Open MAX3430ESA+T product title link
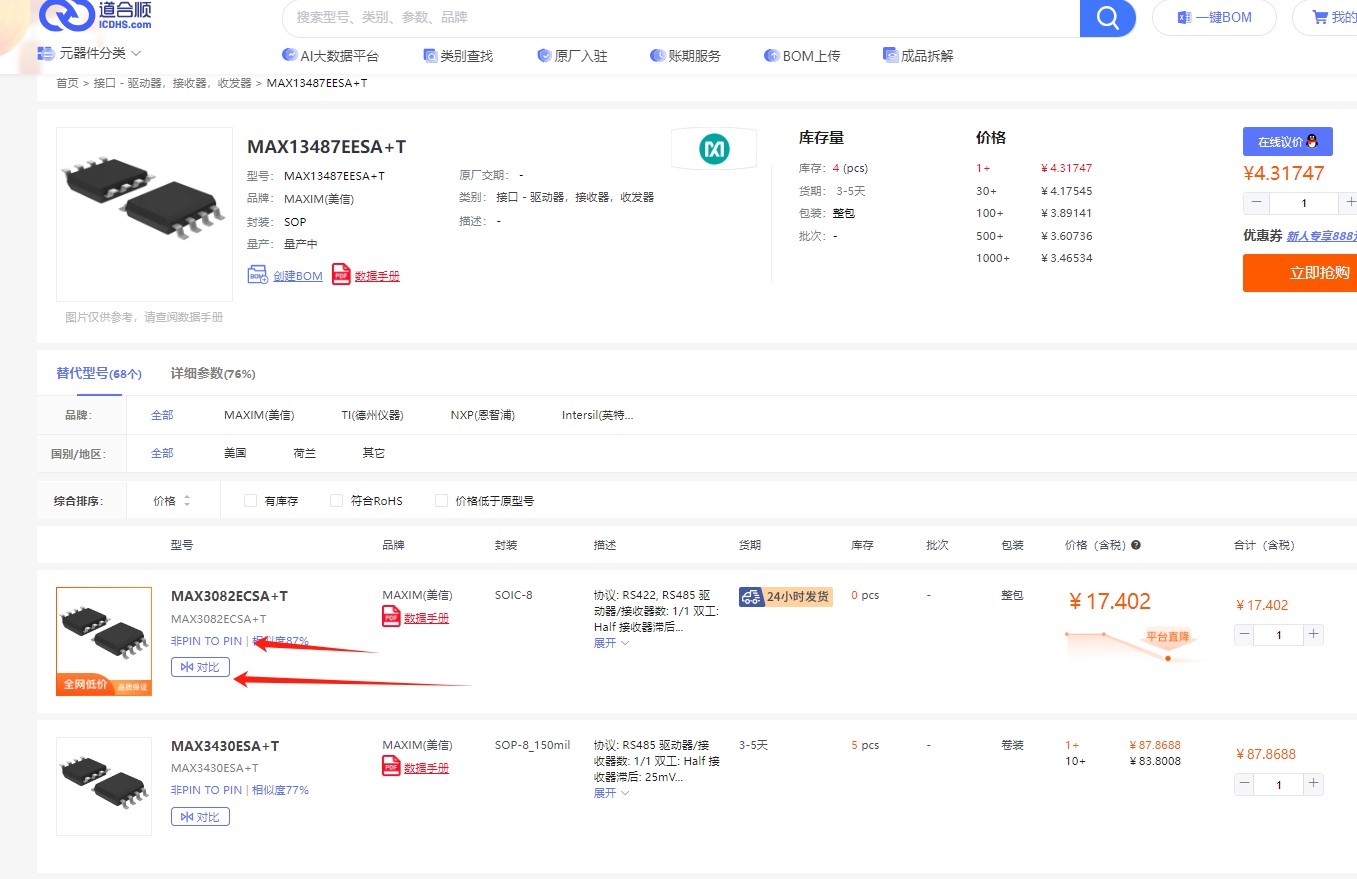This screenshot has width=1357, height=879. (x=225, y=746)
